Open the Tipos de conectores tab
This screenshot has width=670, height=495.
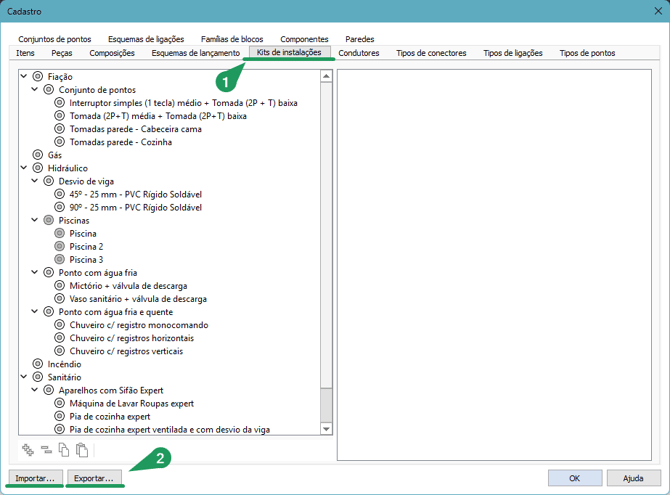(x=431, y=53)
